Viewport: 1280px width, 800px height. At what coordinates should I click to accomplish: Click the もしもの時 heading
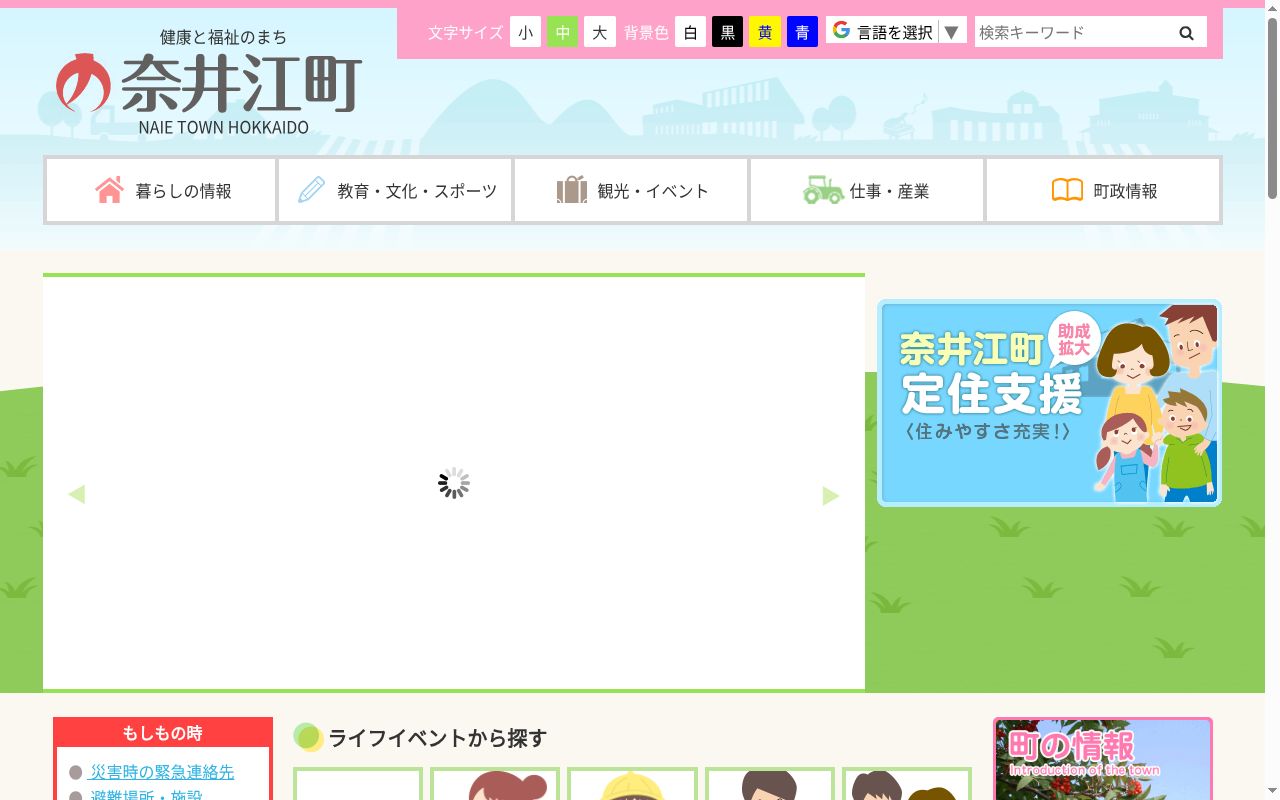click(162, 733)
